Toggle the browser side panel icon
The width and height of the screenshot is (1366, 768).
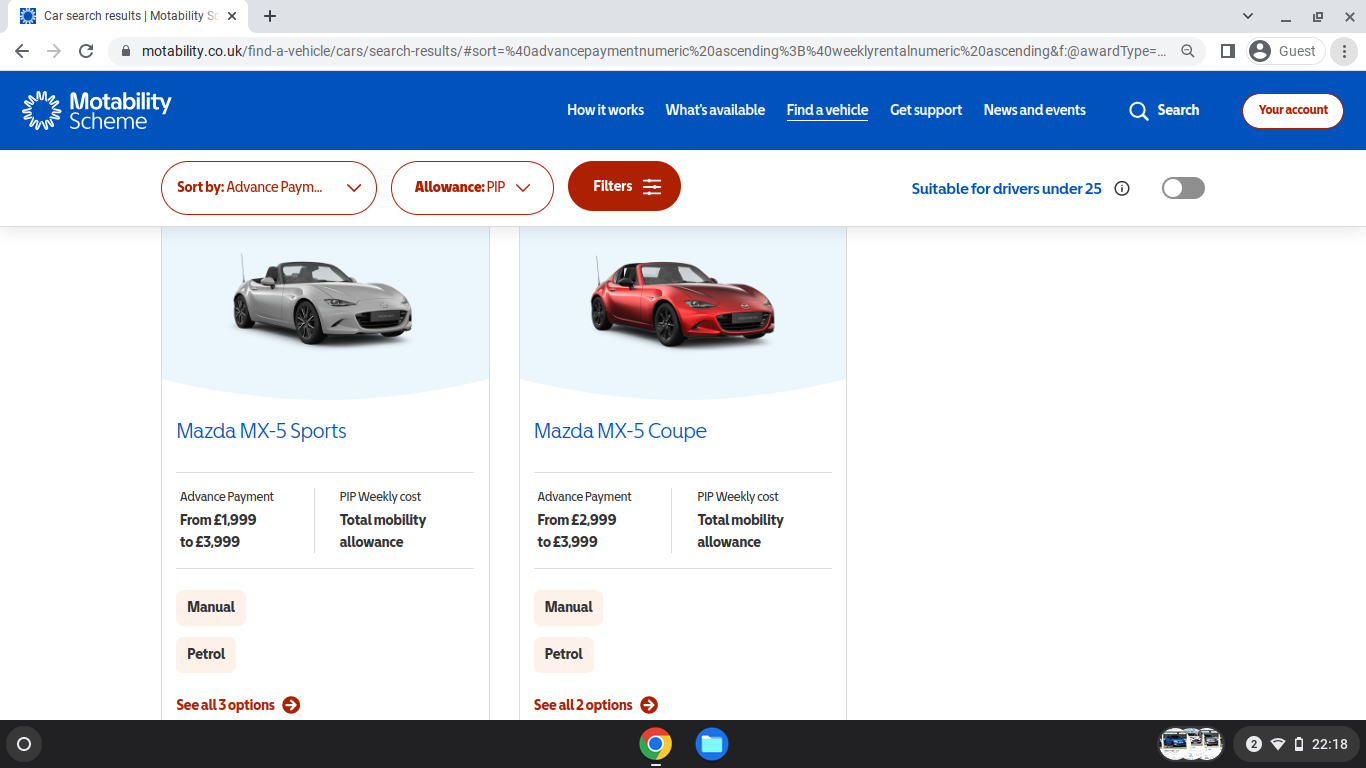1228,51
